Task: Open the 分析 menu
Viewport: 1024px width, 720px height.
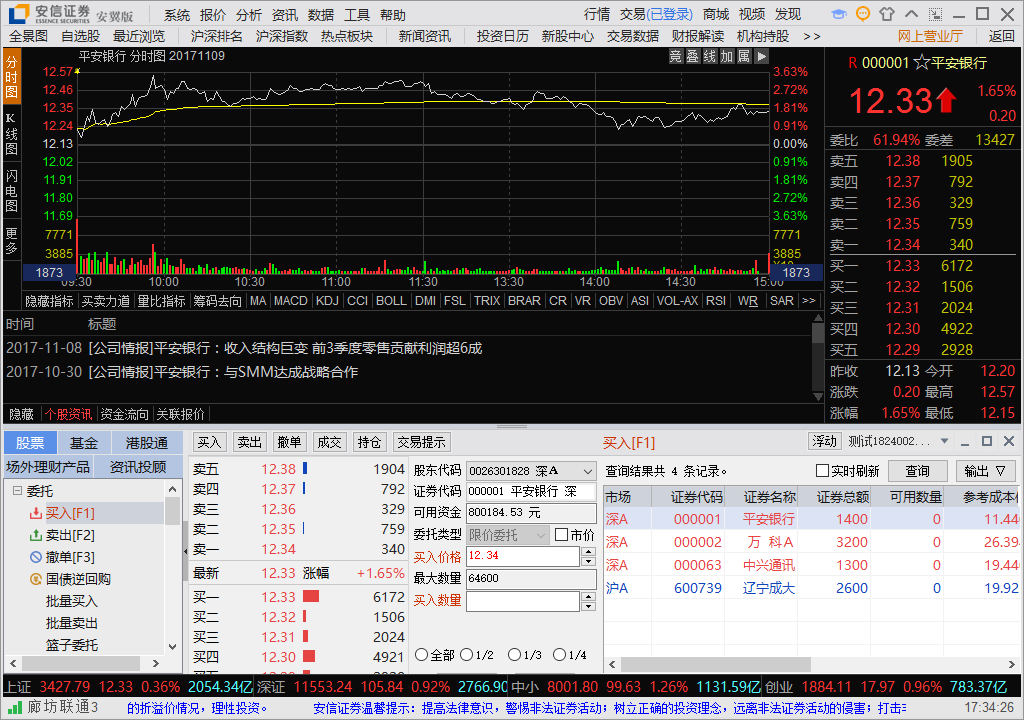Action: pos(249,15)
